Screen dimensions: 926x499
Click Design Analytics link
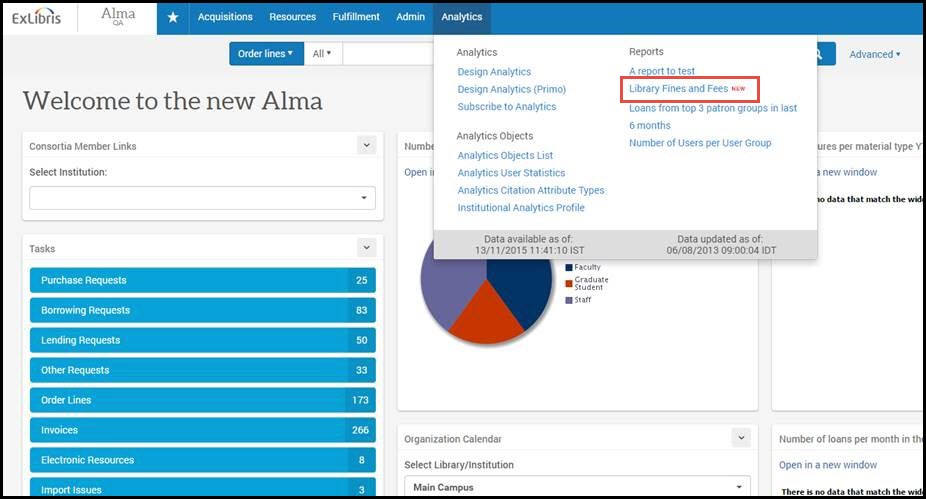pos(494,71)
